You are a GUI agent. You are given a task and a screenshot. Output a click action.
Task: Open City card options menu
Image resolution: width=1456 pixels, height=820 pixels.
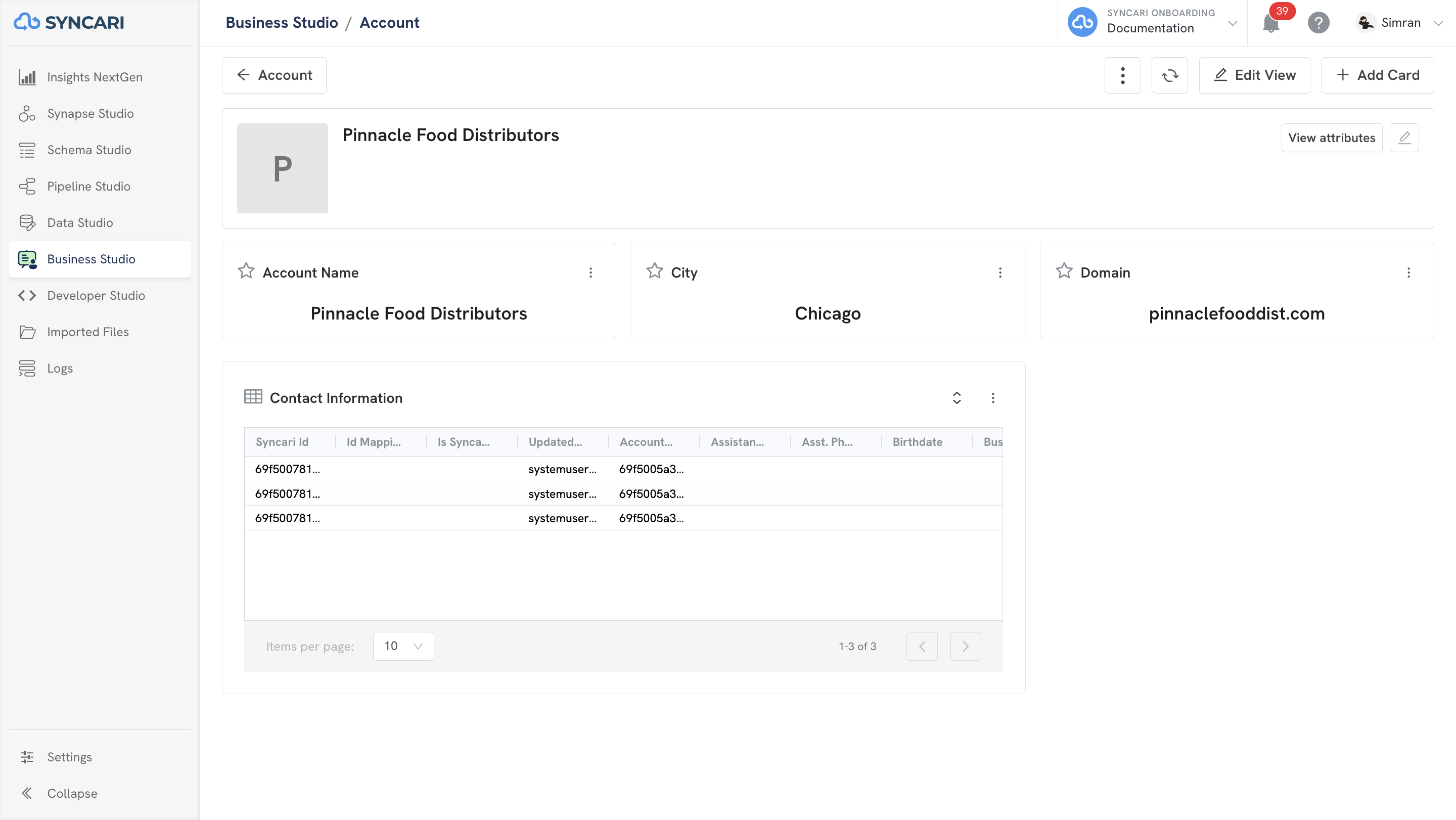pyautogui.click(x=1000, y=273)
